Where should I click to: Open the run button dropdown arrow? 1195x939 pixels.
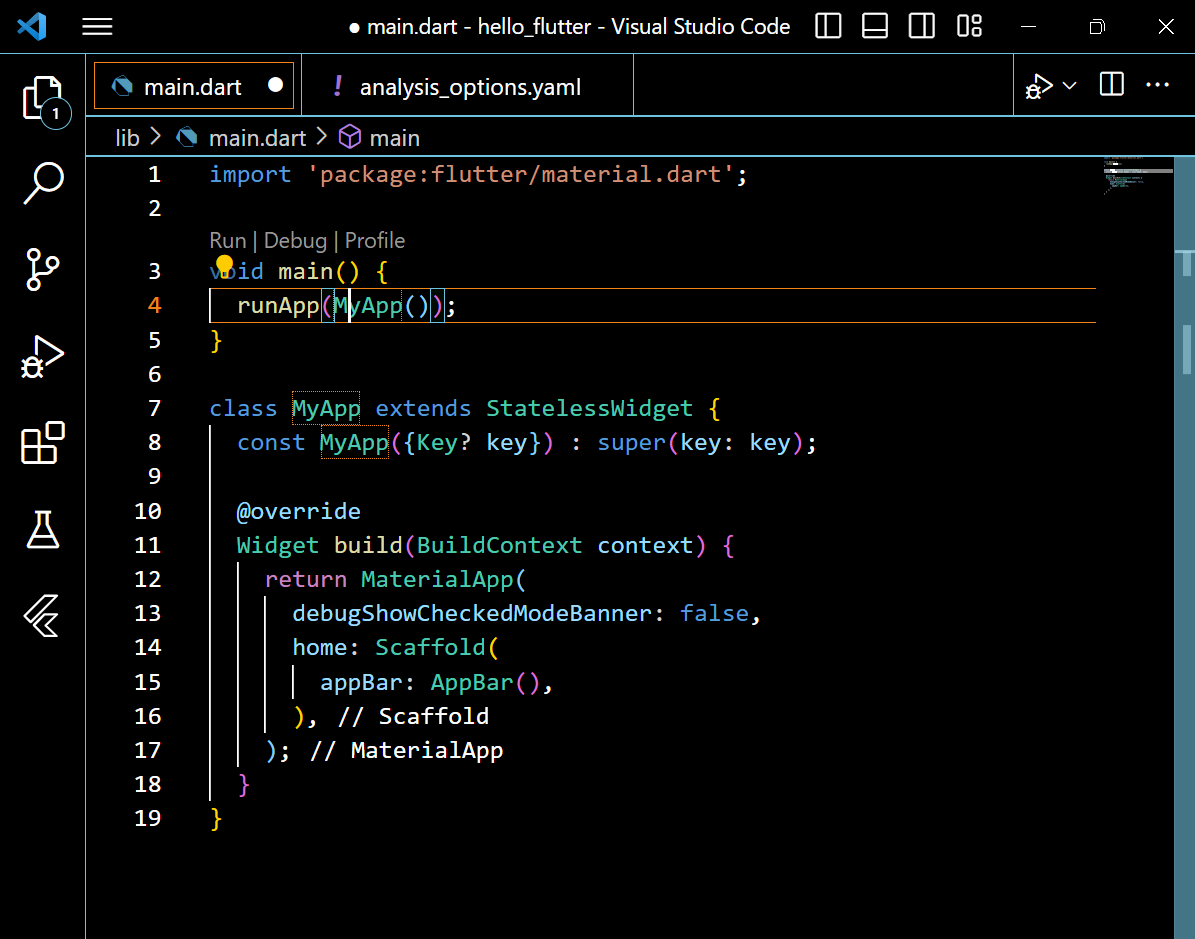[1069, 85]
